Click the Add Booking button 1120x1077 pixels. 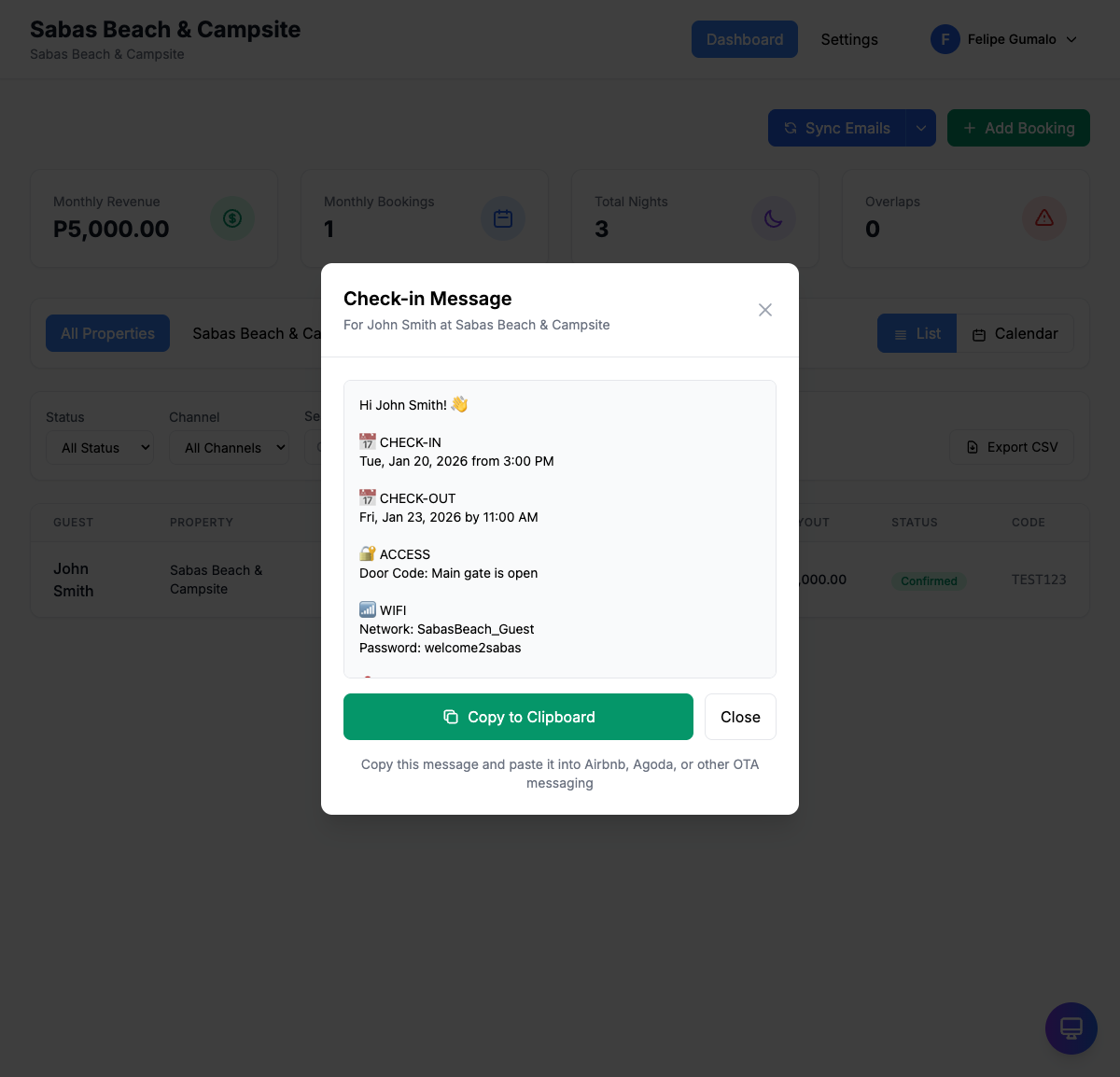pos(1018,128)
